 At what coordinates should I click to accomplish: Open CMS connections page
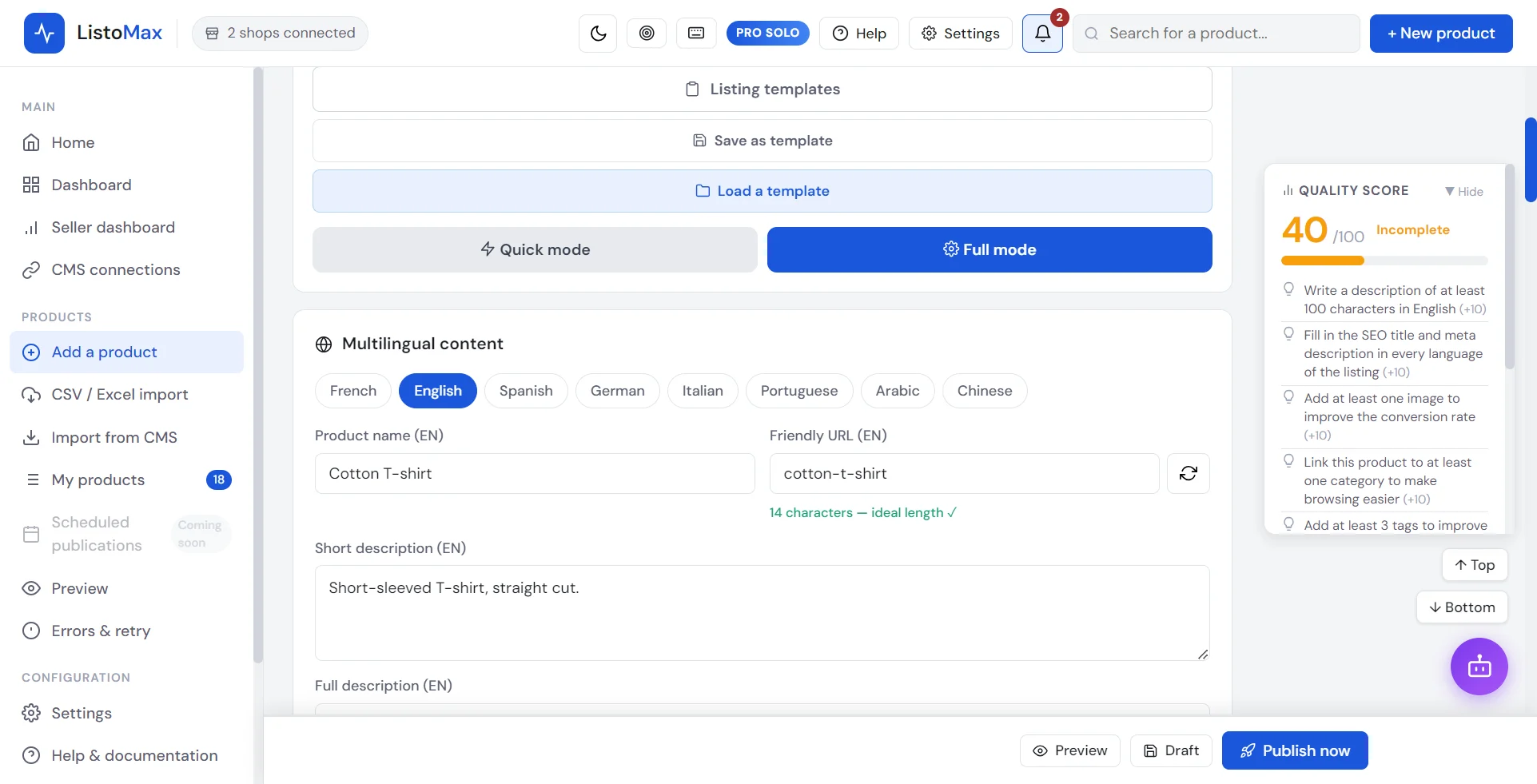click(127, 269)
